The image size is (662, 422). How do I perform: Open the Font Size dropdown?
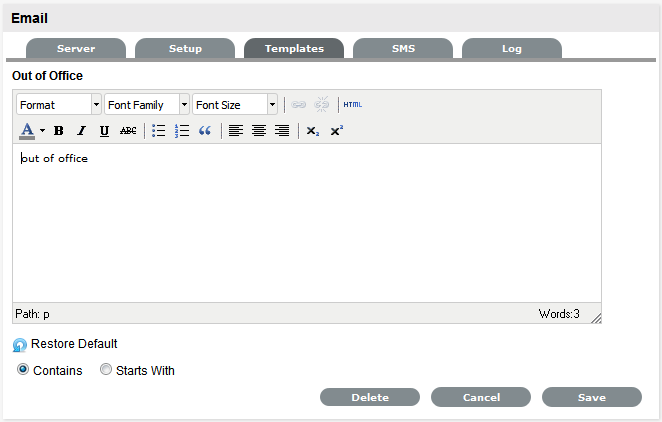click(x=235, y=105)
